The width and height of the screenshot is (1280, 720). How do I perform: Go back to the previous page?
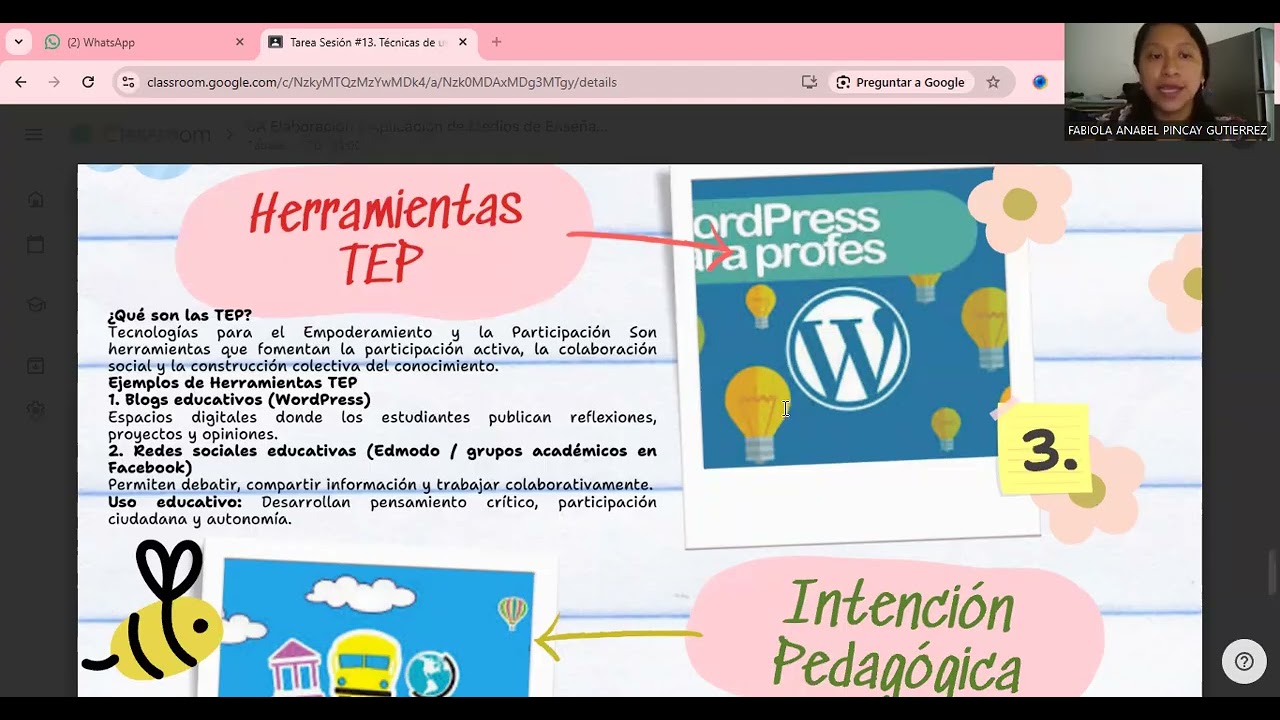(x=21, y=82)
